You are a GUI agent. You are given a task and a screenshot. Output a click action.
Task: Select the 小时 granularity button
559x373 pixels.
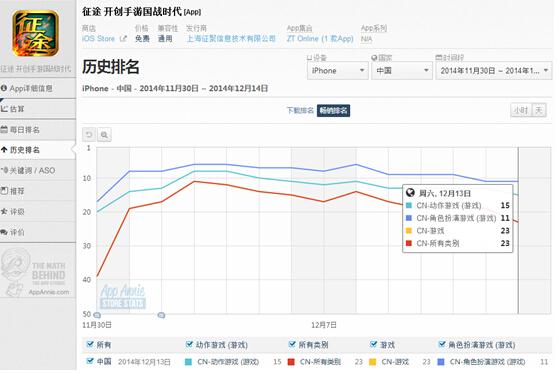pos(521,111)
